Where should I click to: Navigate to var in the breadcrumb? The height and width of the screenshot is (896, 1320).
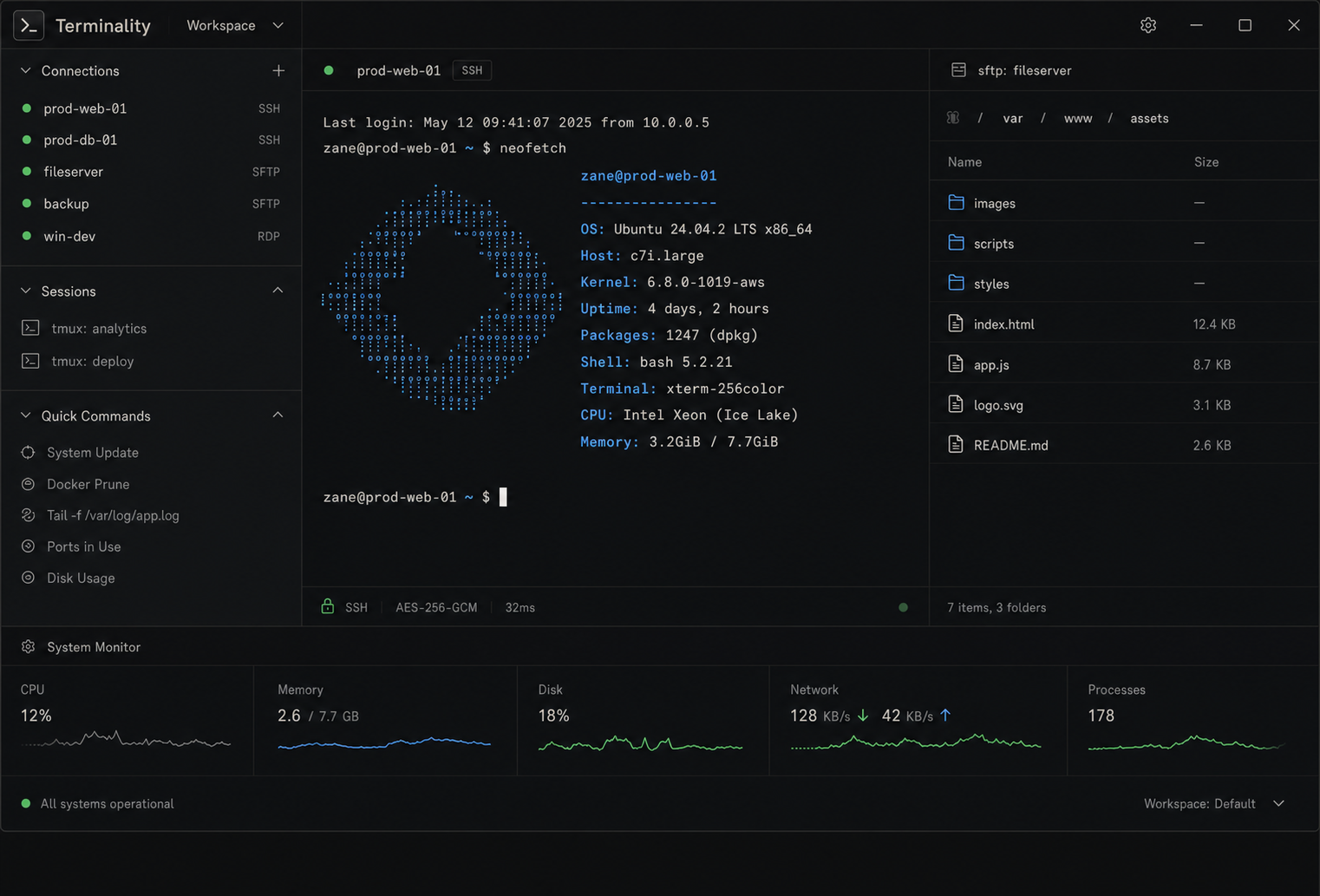pos(1012,118)
